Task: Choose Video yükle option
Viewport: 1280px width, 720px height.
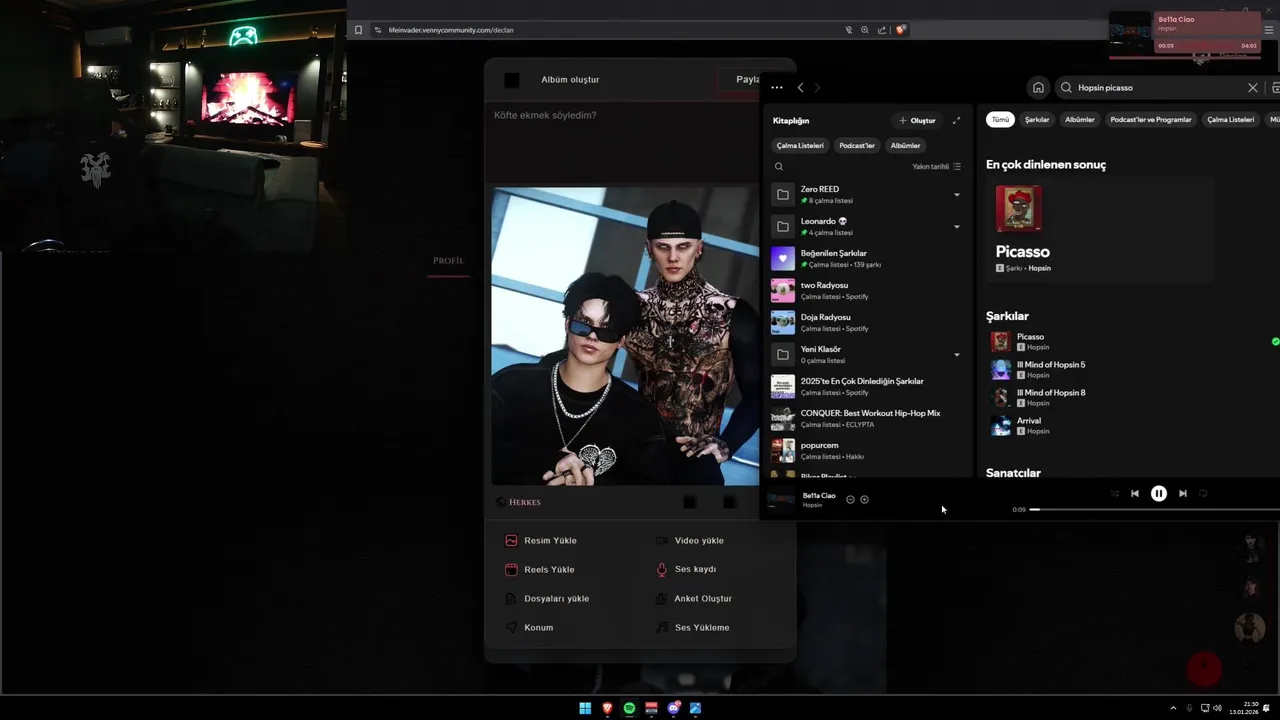Action: [689, 540]
